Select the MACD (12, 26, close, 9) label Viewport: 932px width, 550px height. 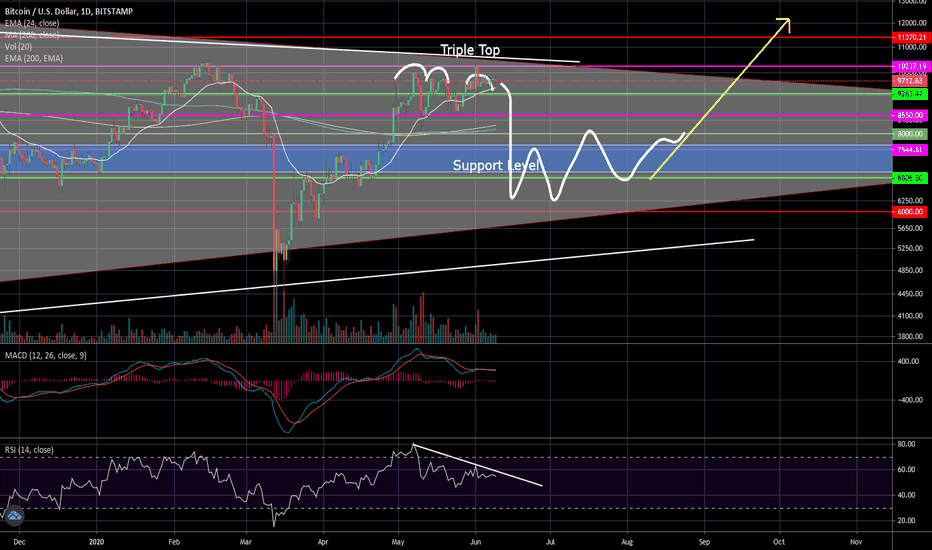coord(46,355)
